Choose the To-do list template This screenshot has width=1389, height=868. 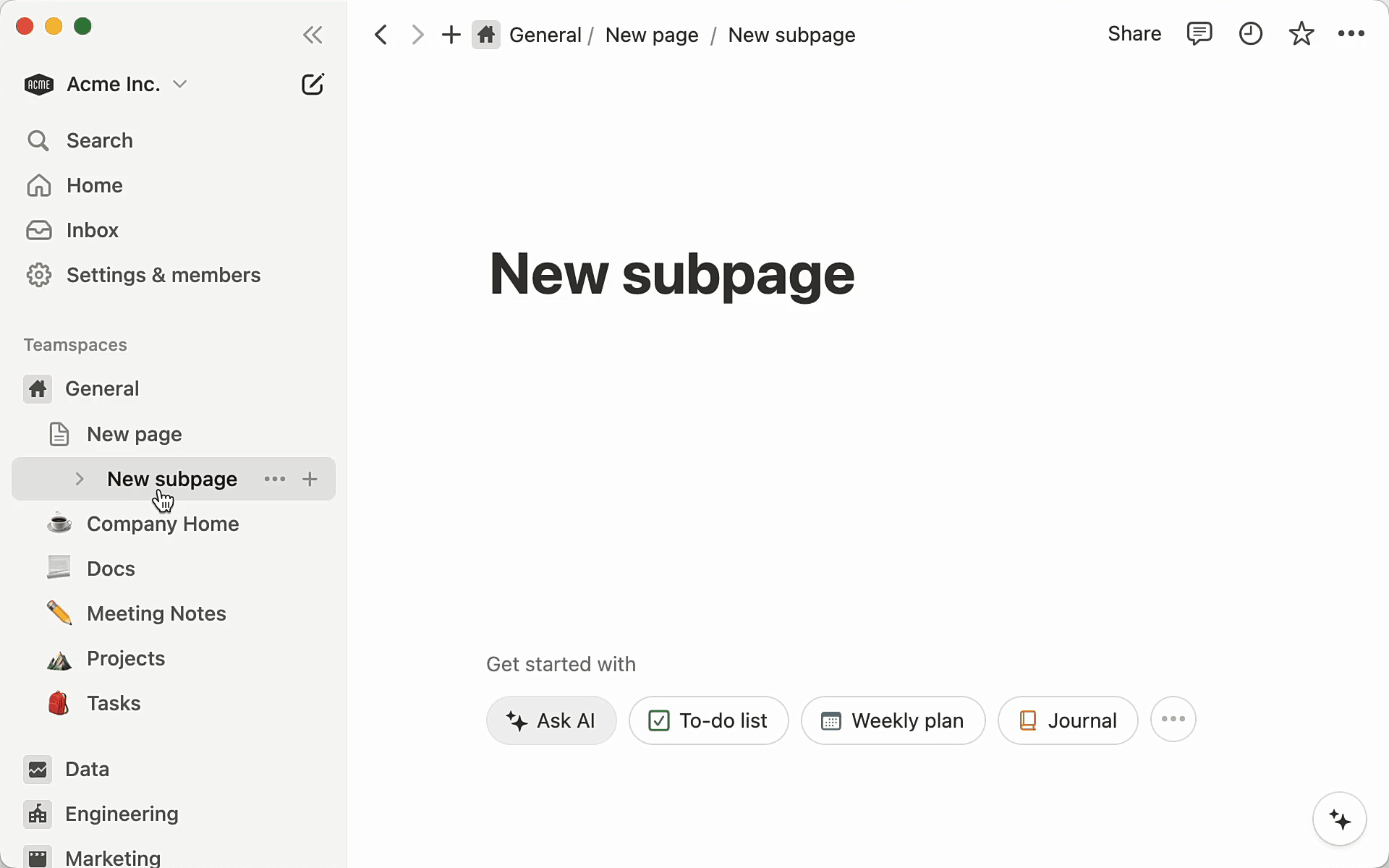point(708,720)
